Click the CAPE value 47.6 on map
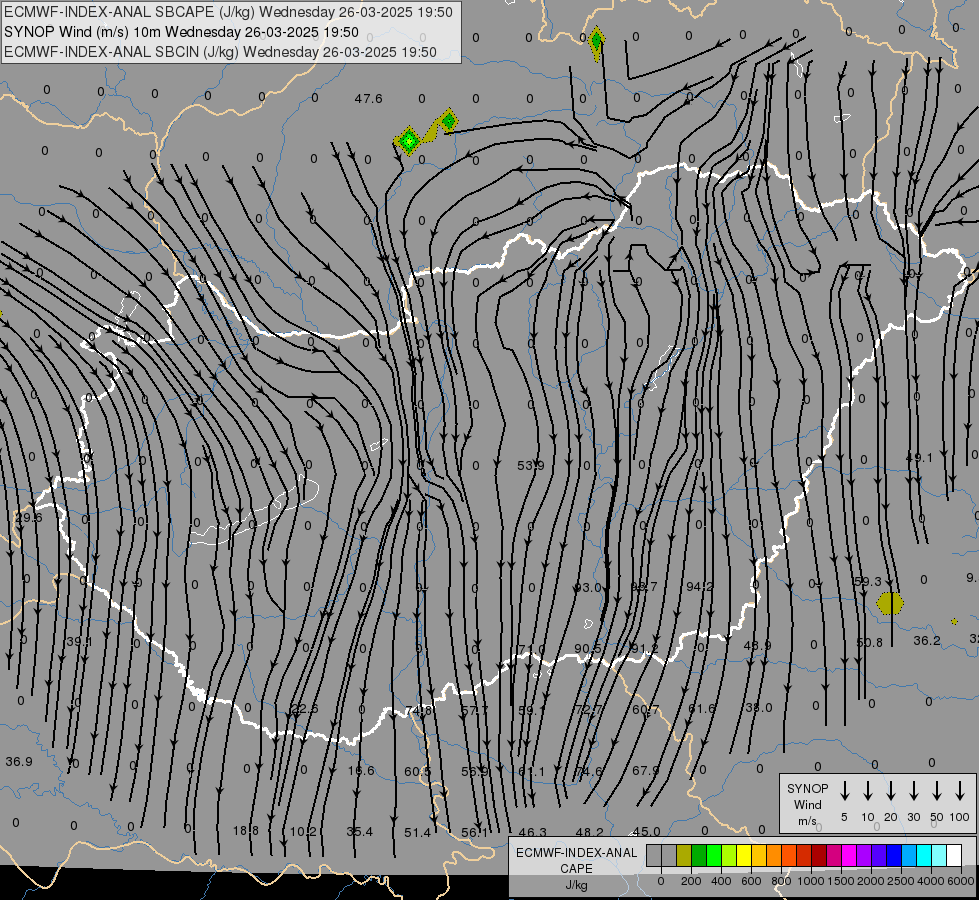 tap(368, 99)
